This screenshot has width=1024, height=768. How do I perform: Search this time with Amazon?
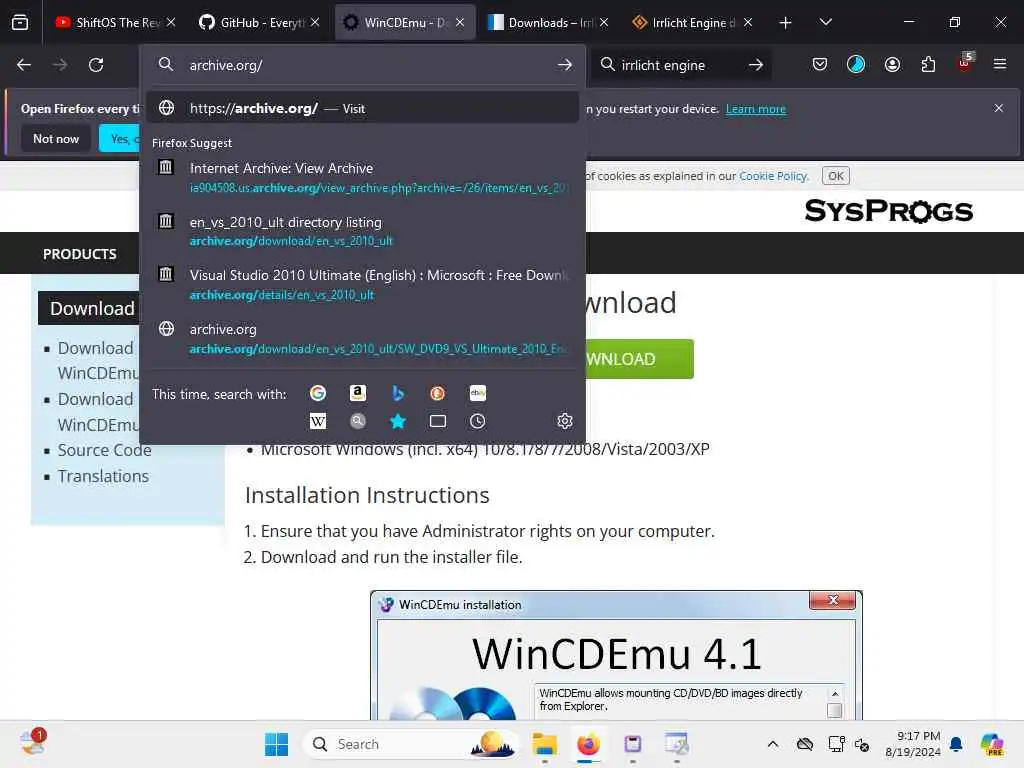[358, 392]
